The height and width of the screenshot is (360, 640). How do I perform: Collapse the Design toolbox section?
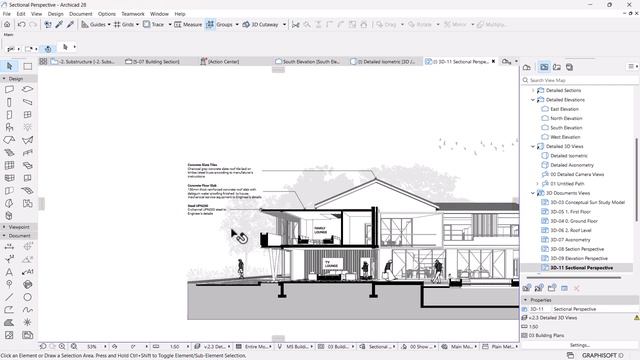(x=4, y=78)
